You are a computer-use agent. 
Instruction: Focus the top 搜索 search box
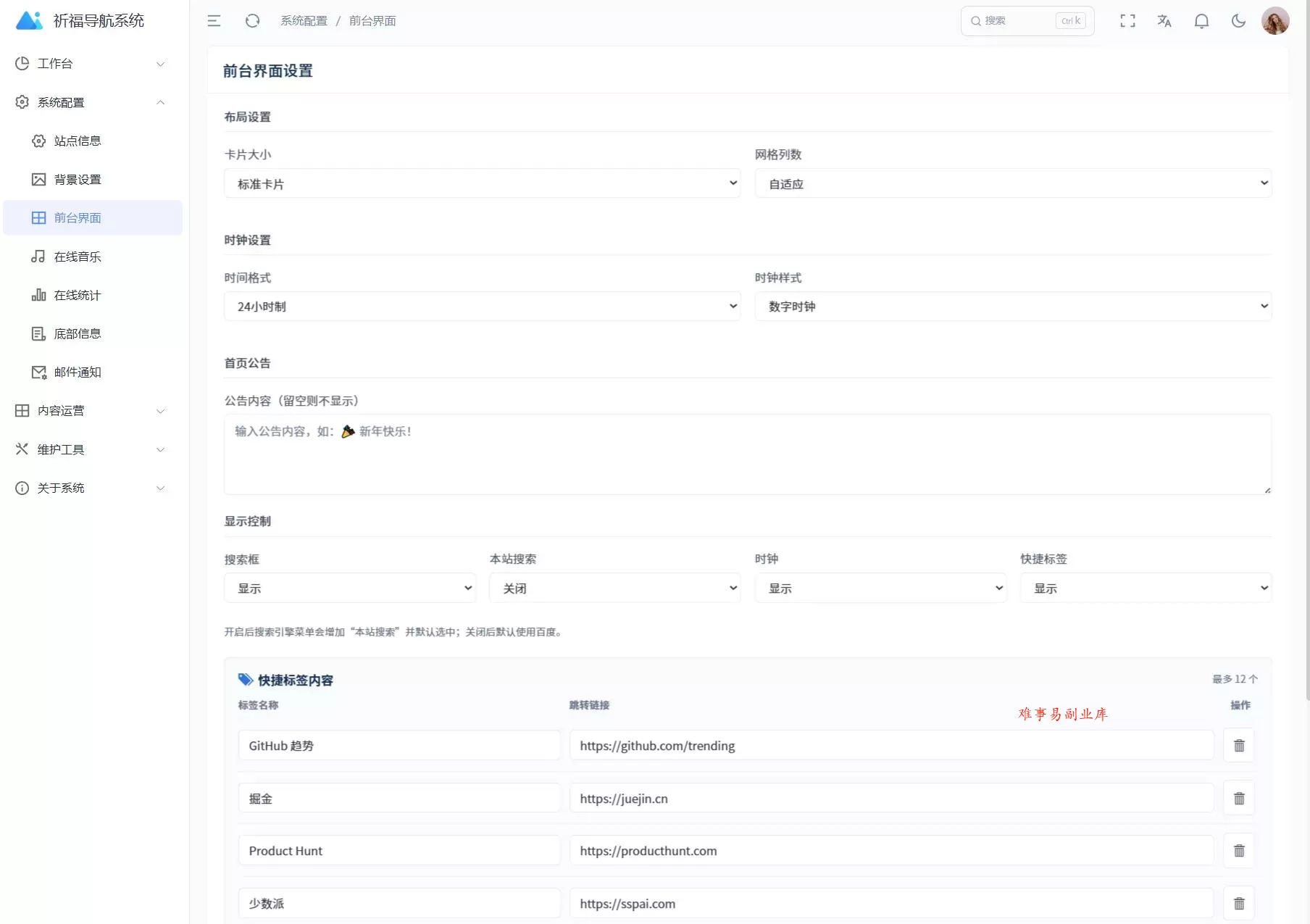pyautogui.click(x=1027, y=21)
